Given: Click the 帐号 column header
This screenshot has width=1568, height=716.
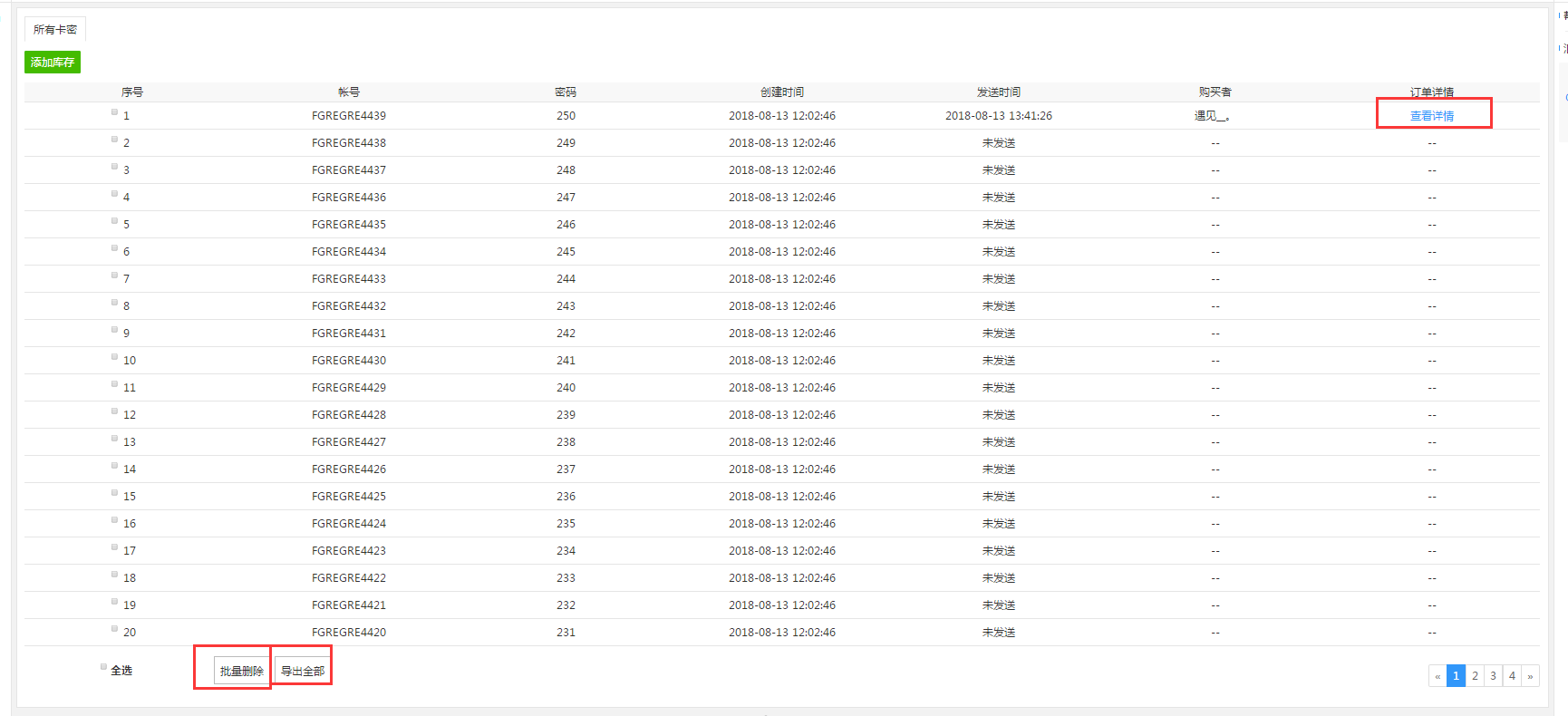Looking at the screenshot, I should click(x=349, y=92).
